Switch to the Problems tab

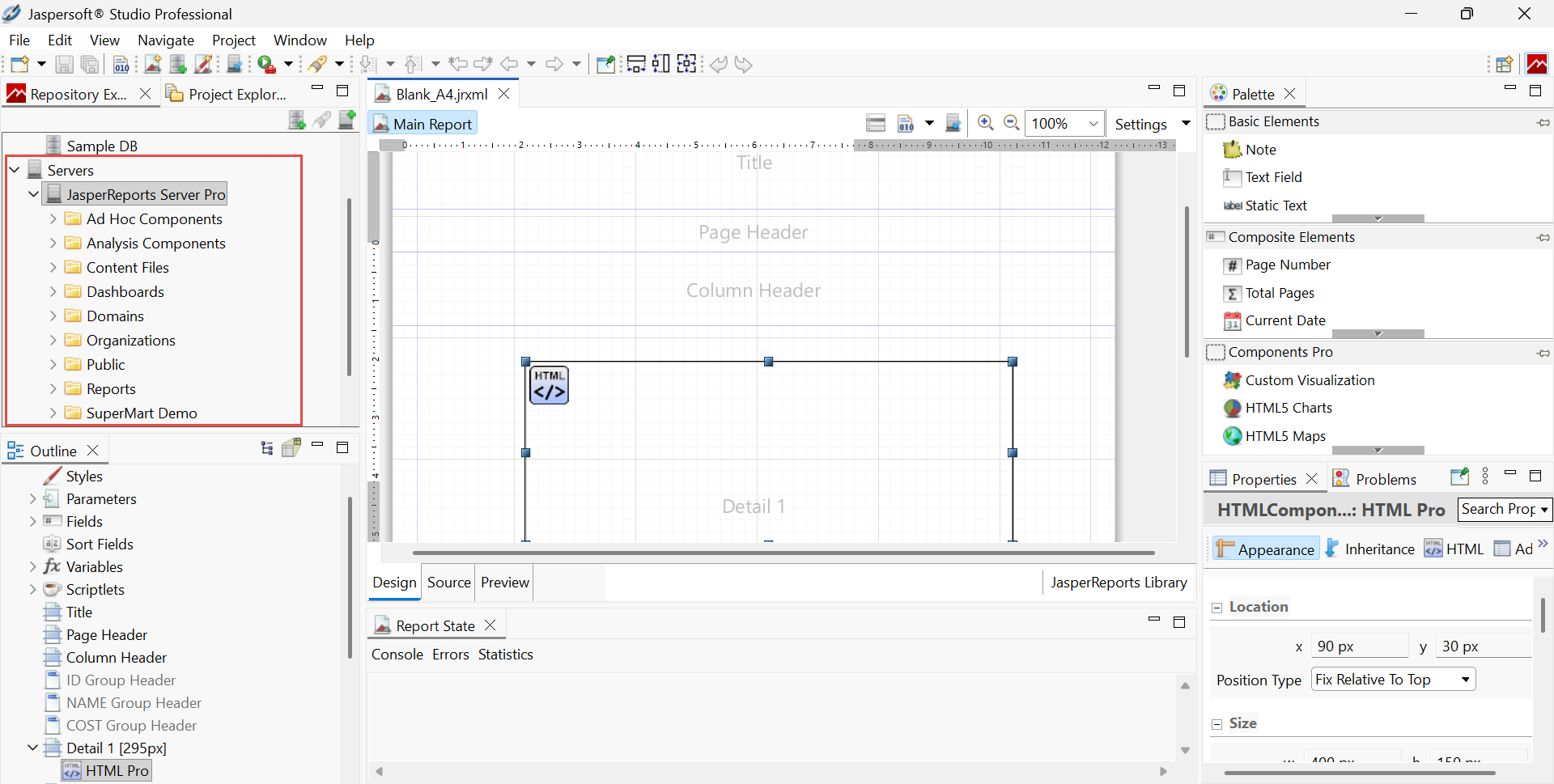pos(1374,479)
